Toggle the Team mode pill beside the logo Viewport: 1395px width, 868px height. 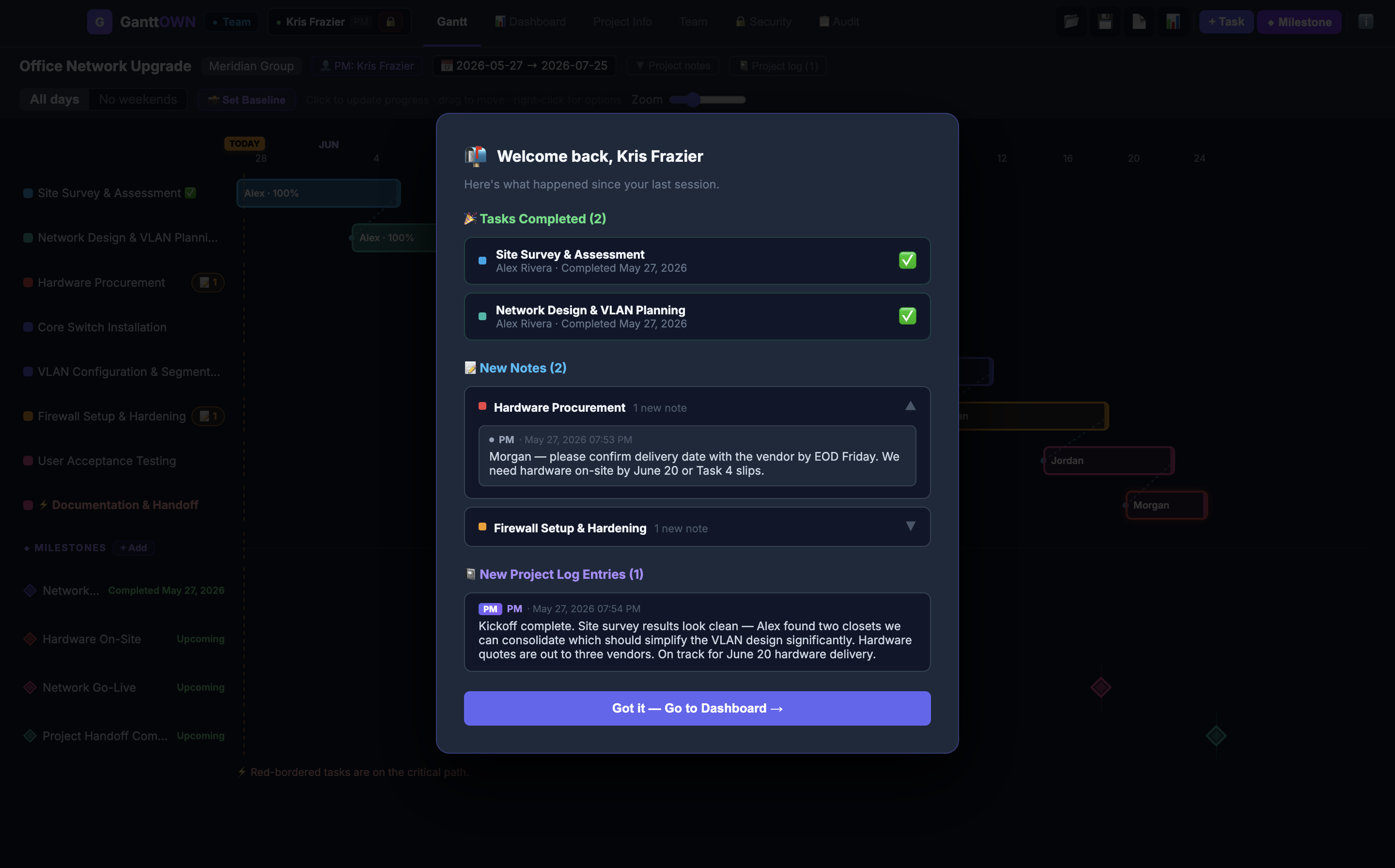(x=232, y=22)
